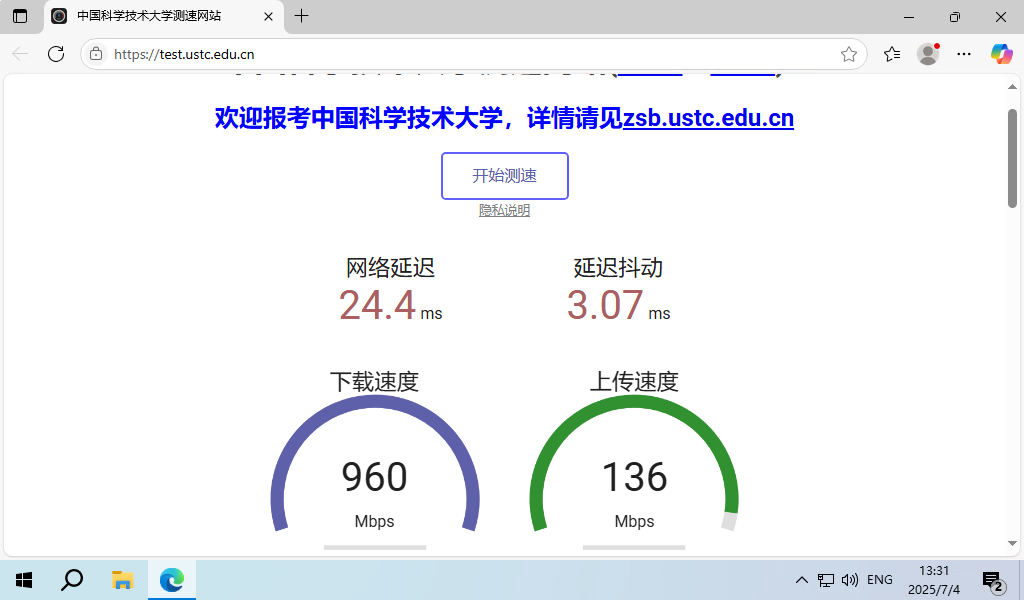This screenshot has height=600, width=1024.
Task: Click the 下载速度 heading
Action: [374, 382]
